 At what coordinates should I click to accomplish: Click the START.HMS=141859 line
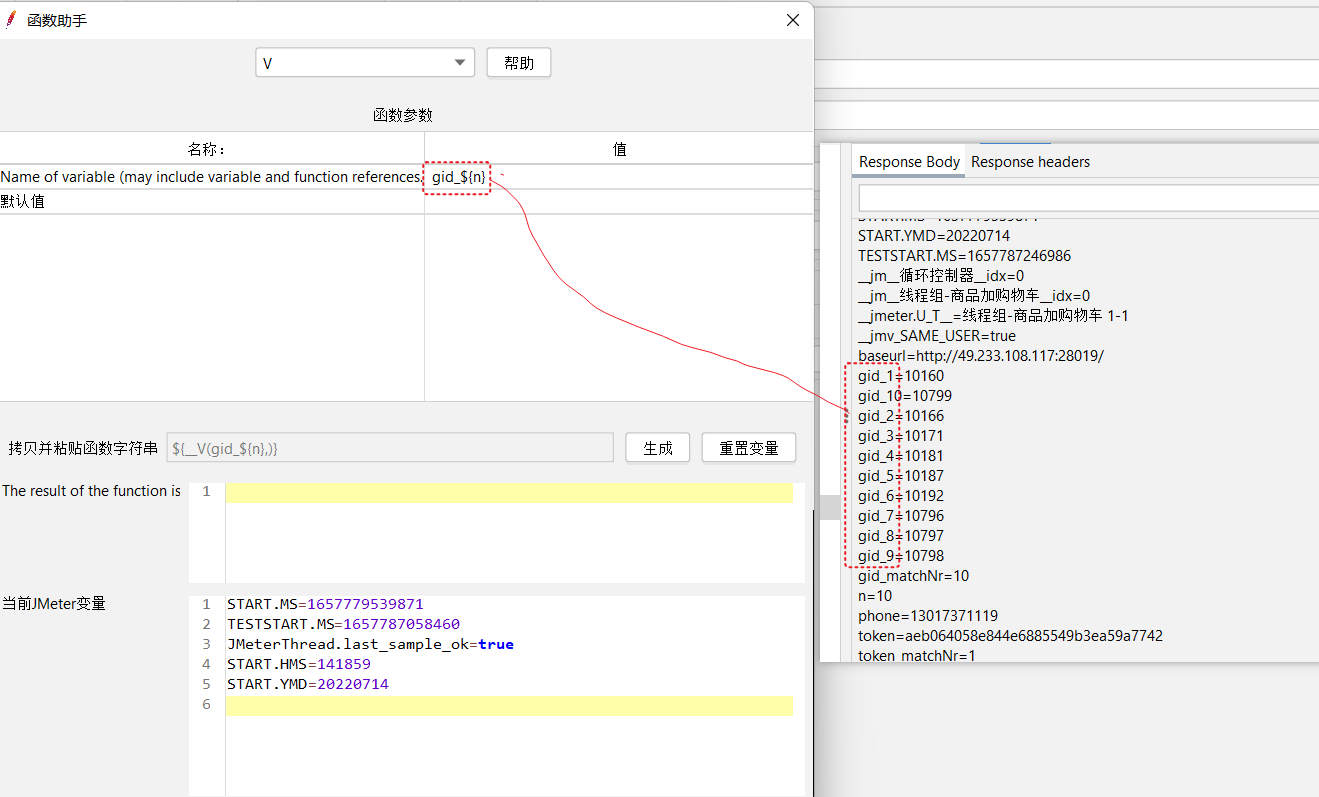point(298,664)
